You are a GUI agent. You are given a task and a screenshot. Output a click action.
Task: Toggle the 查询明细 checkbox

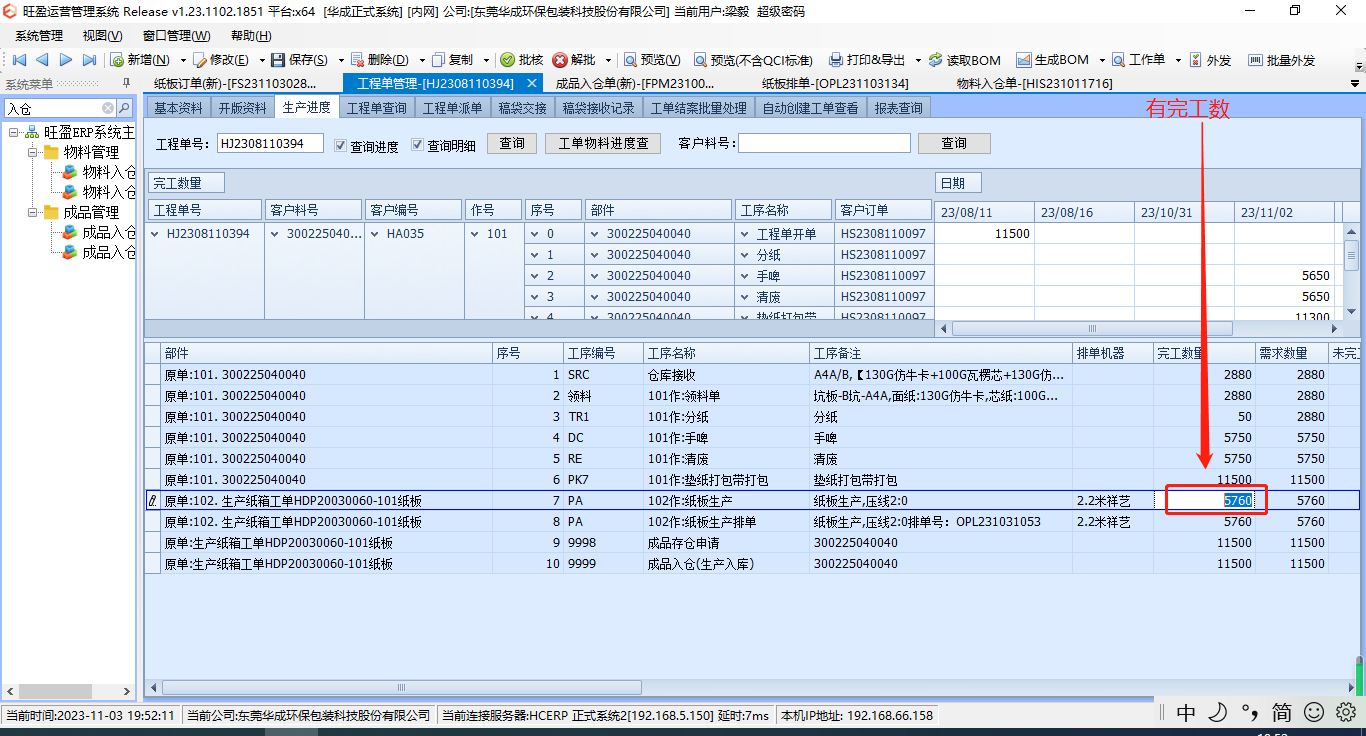point(418,145)
